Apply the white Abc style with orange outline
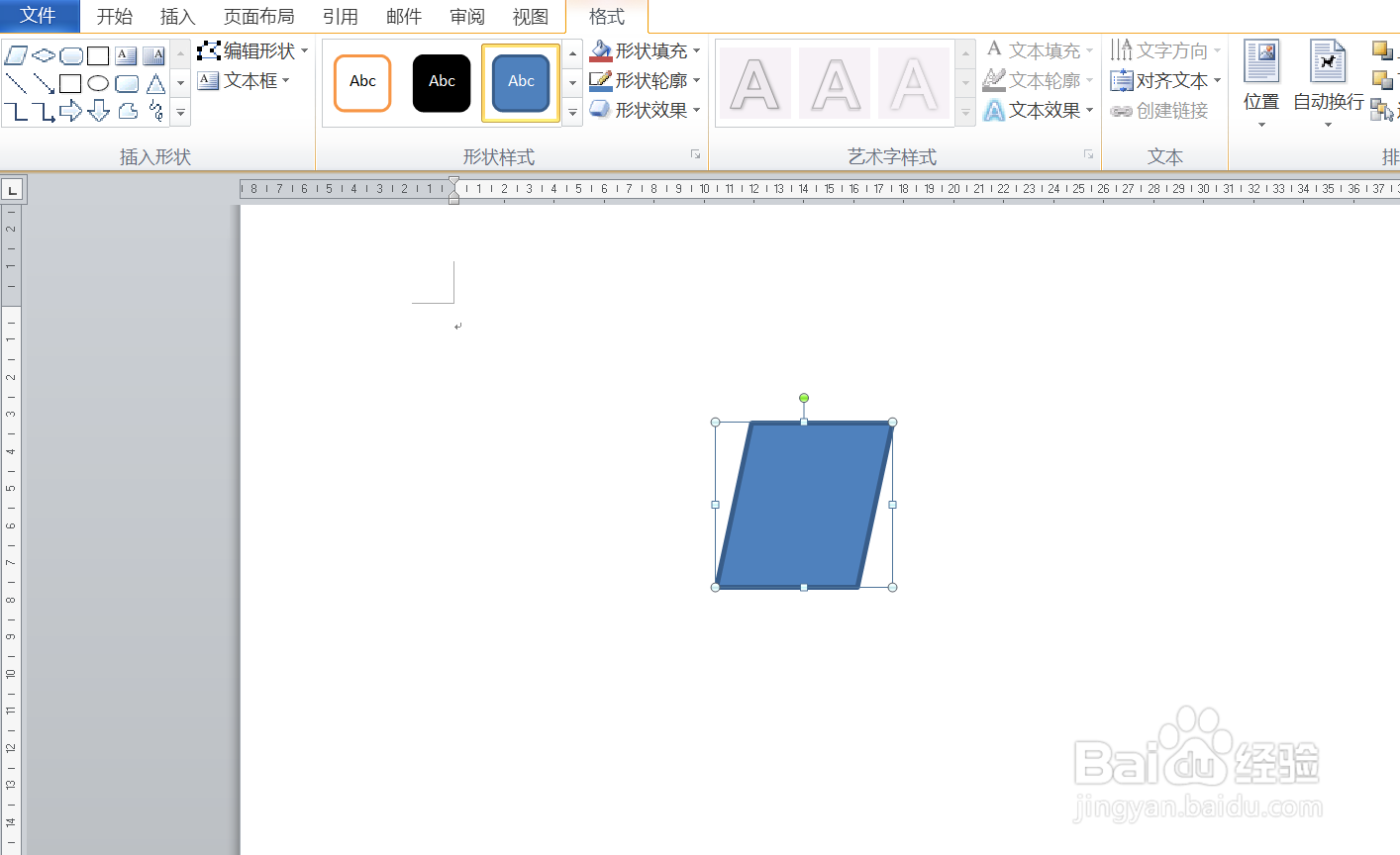The width and height of the screenshot is (1400, 855). [362, 83]
